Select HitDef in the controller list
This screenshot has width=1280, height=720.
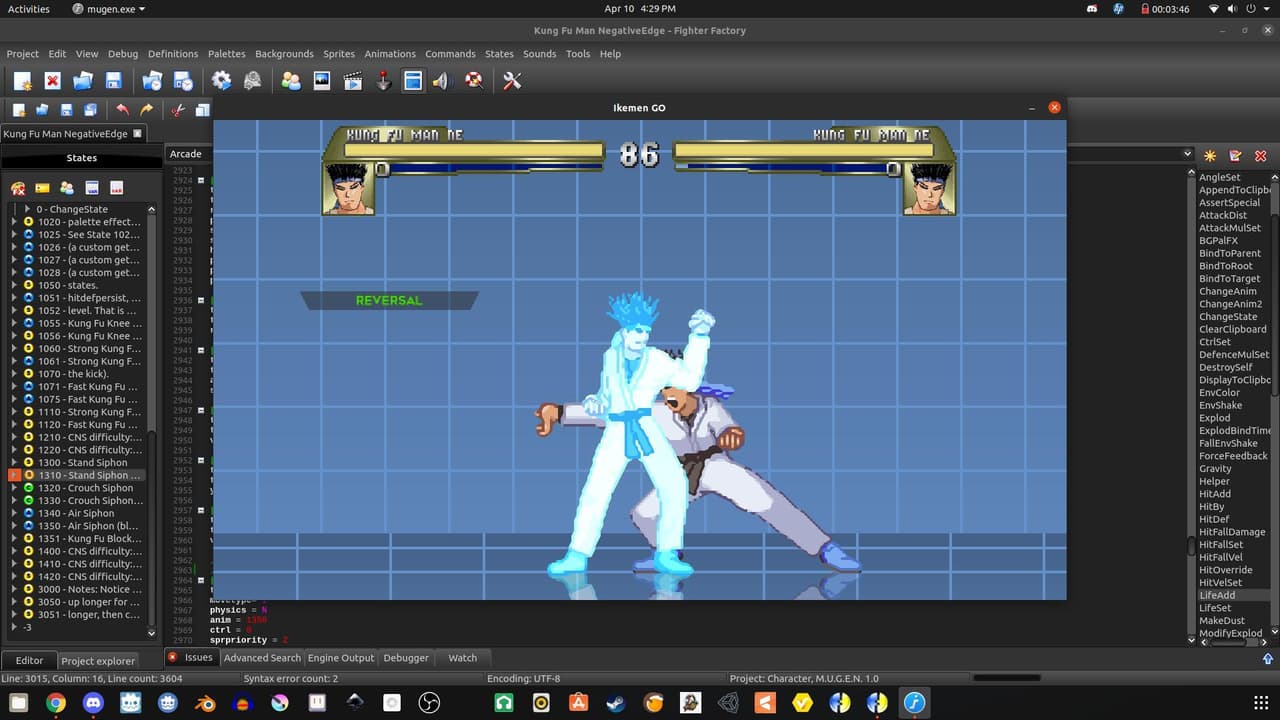click(x=1215, y=519)
